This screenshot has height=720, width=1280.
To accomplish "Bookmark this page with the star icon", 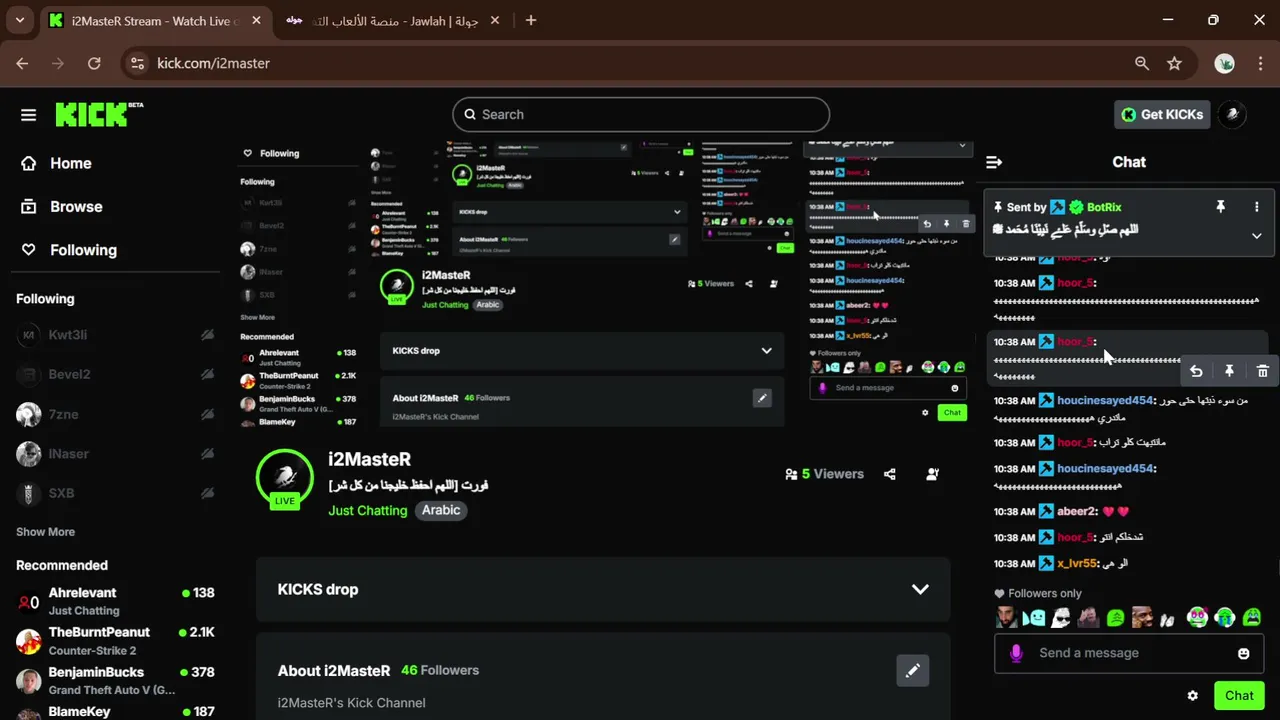I will pyautogui.click(x=1174, y=63).
